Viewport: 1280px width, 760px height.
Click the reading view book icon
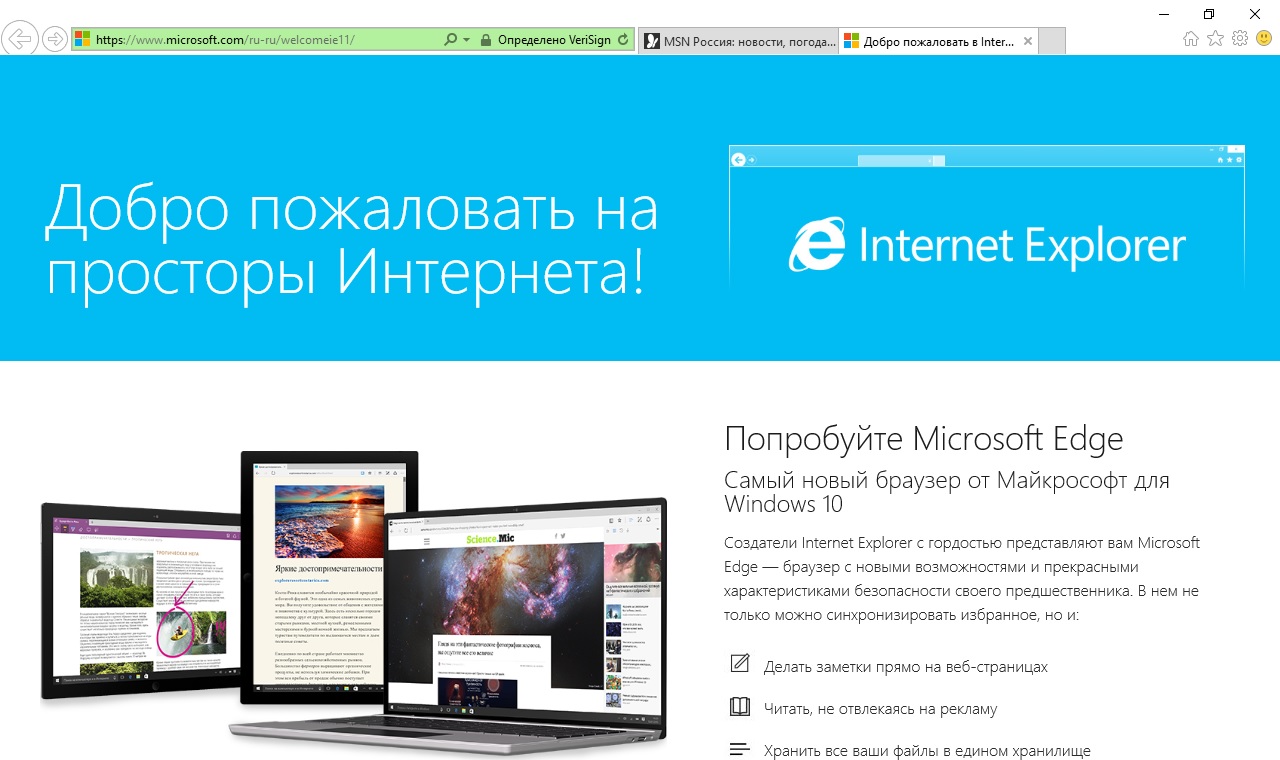740,707
